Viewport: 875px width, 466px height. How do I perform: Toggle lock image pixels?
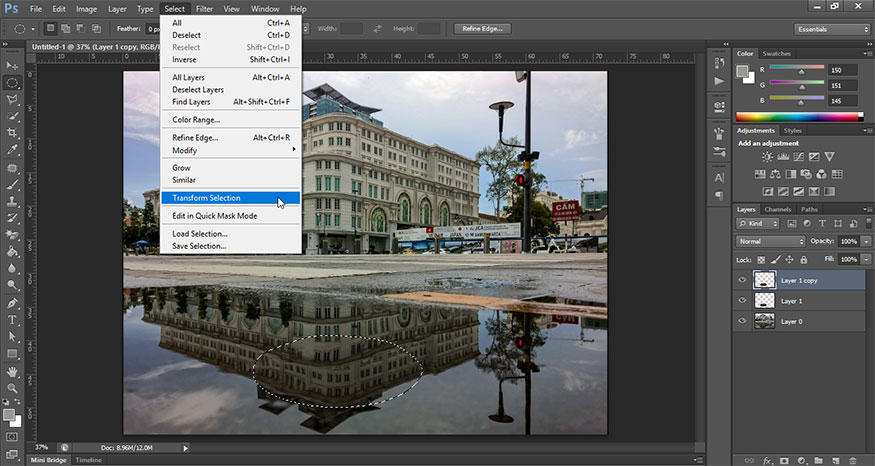(x=775, y=260)
